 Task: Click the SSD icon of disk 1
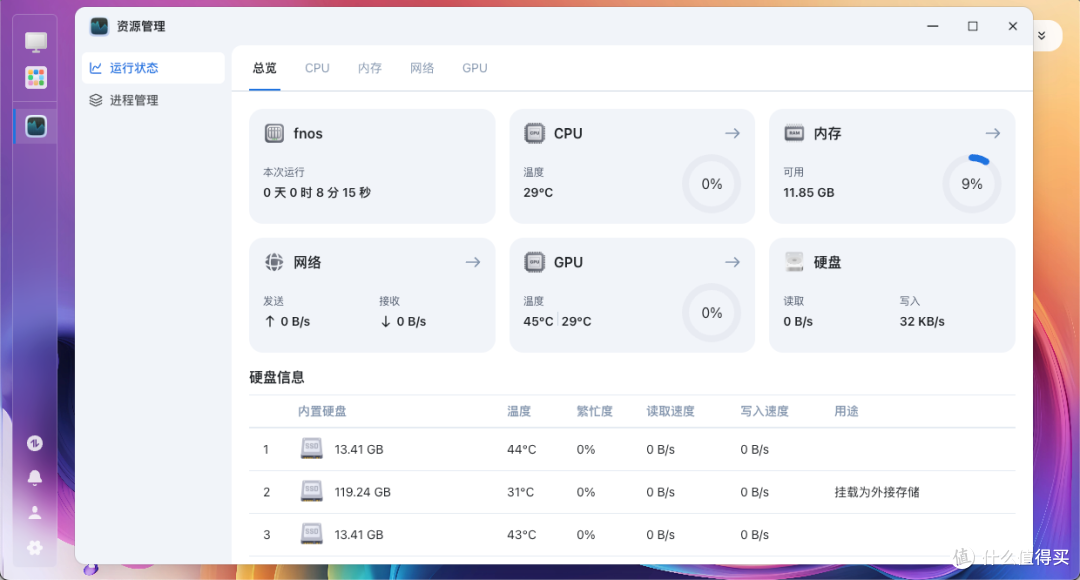[311, 449]
